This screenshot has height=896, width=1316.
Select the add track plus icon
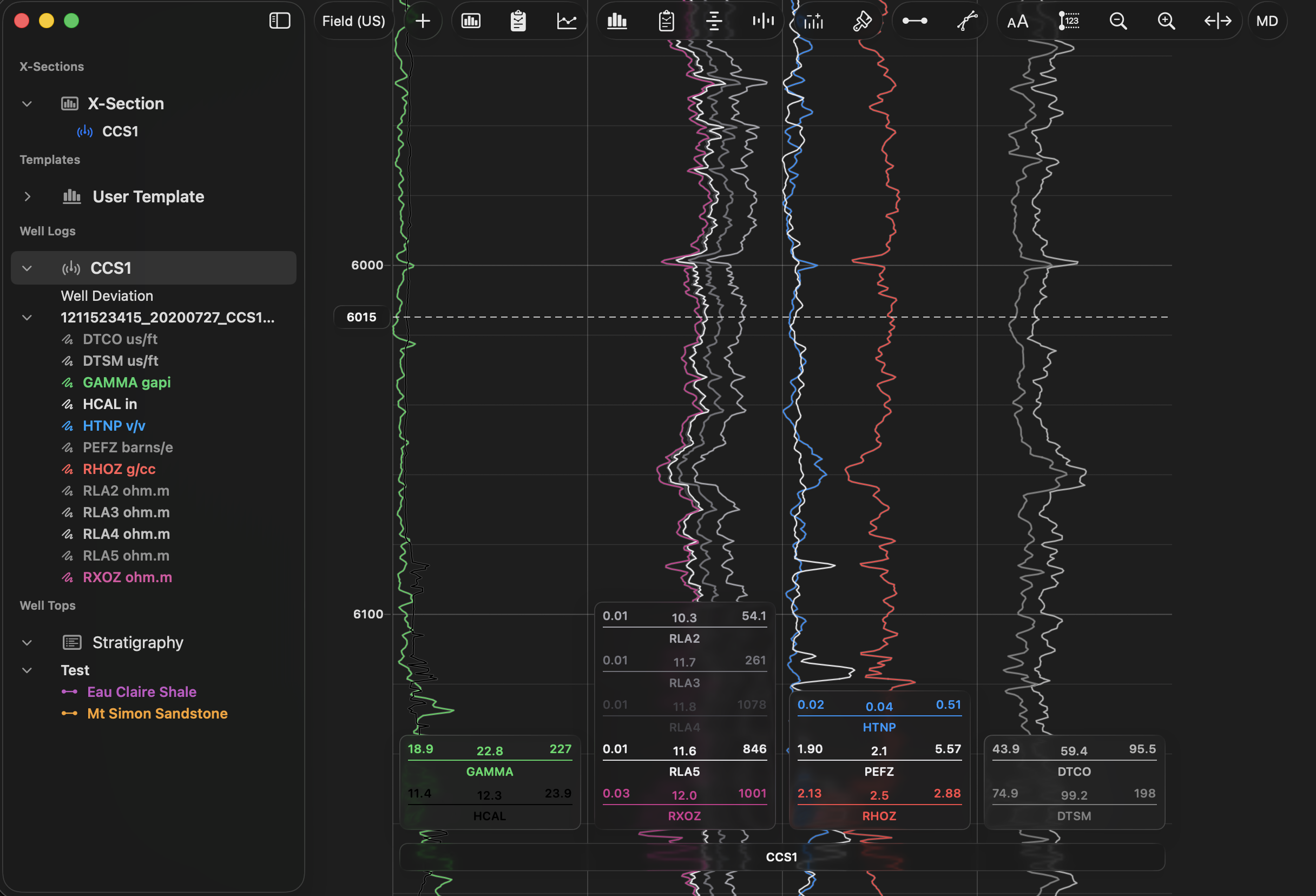point(423,21)
